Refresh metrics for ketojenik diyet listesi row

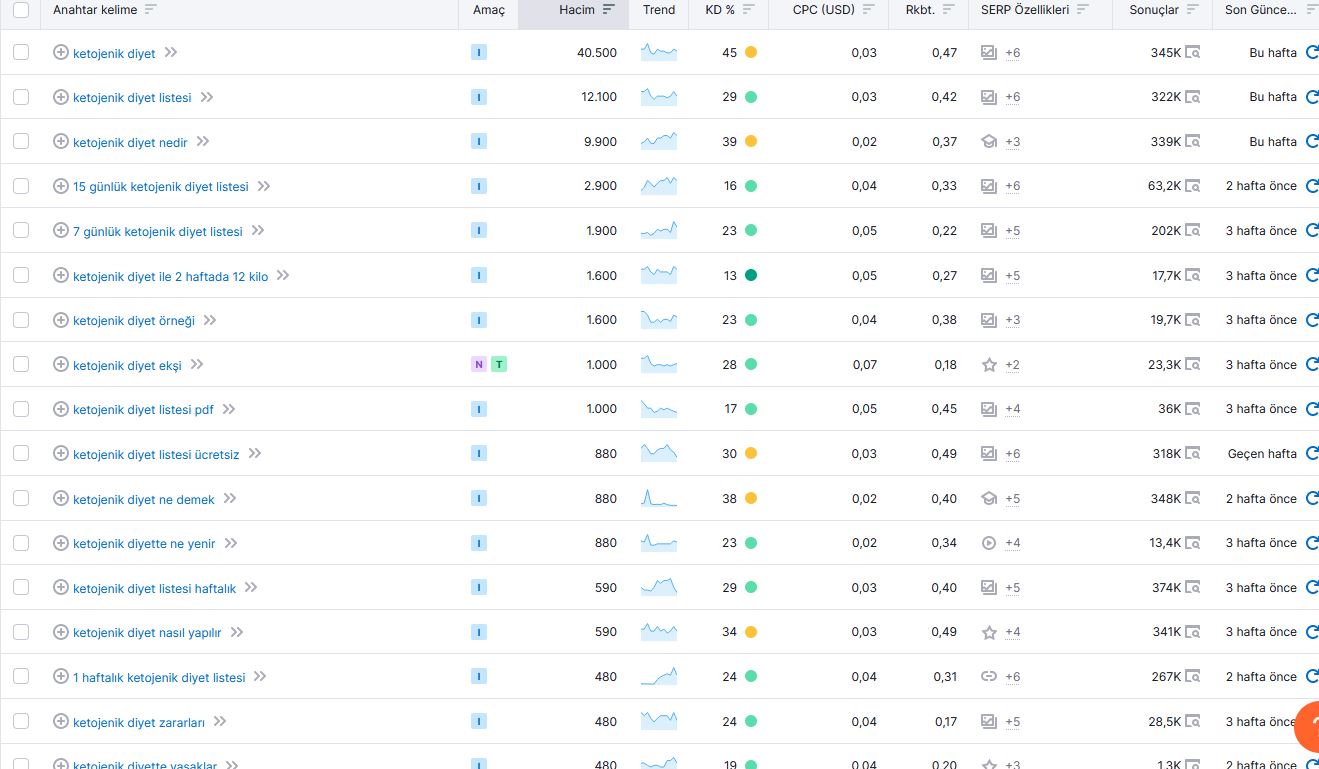click(x=1312, y=97)
